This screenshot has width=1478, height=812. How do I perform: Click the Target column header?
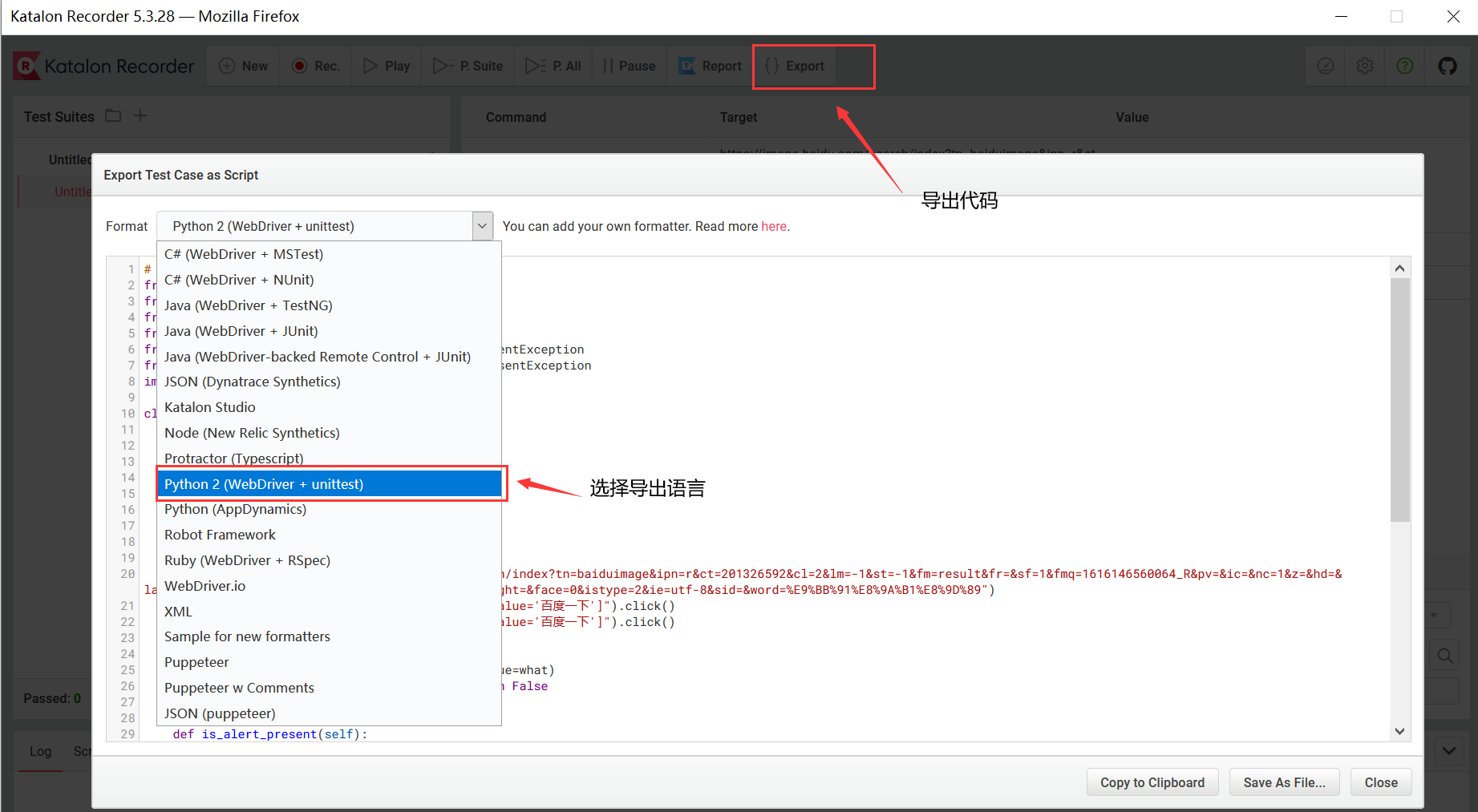739,117
